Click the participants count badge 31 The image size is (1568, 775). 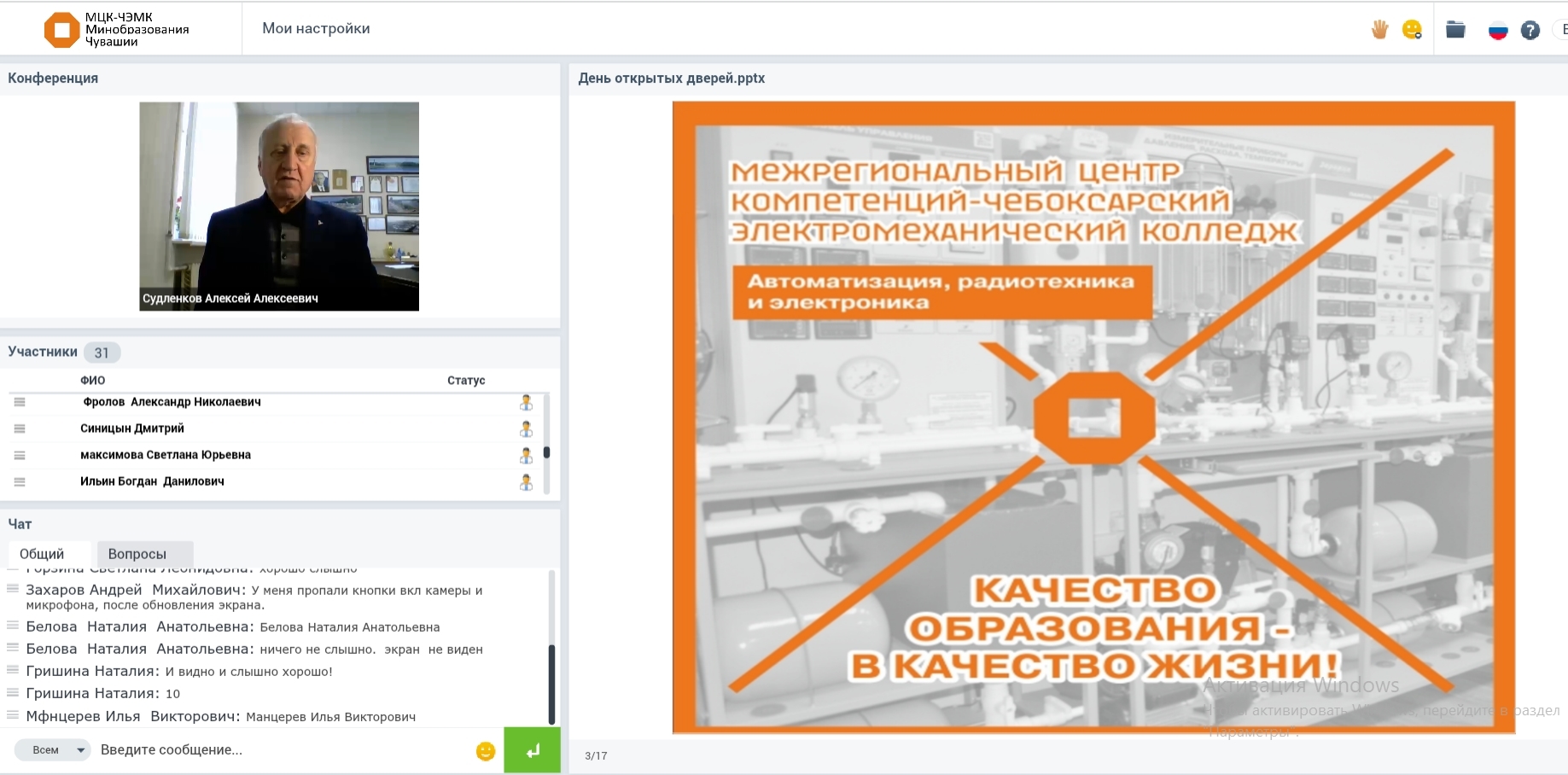pos(102,353)
